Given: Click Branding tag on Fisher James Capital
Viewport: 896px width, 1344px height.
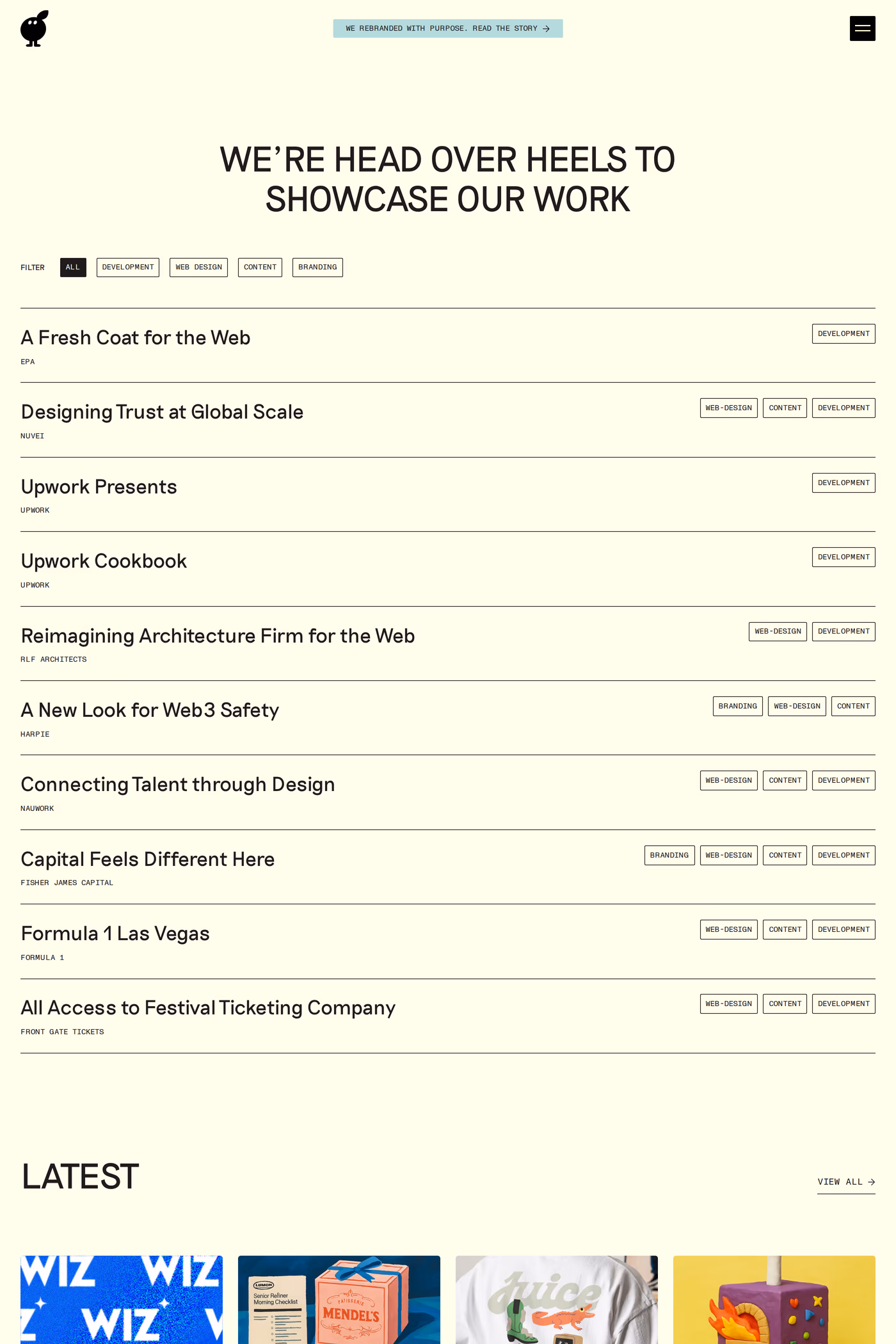Looking at the screenshot, I should [x=669, y=855].
